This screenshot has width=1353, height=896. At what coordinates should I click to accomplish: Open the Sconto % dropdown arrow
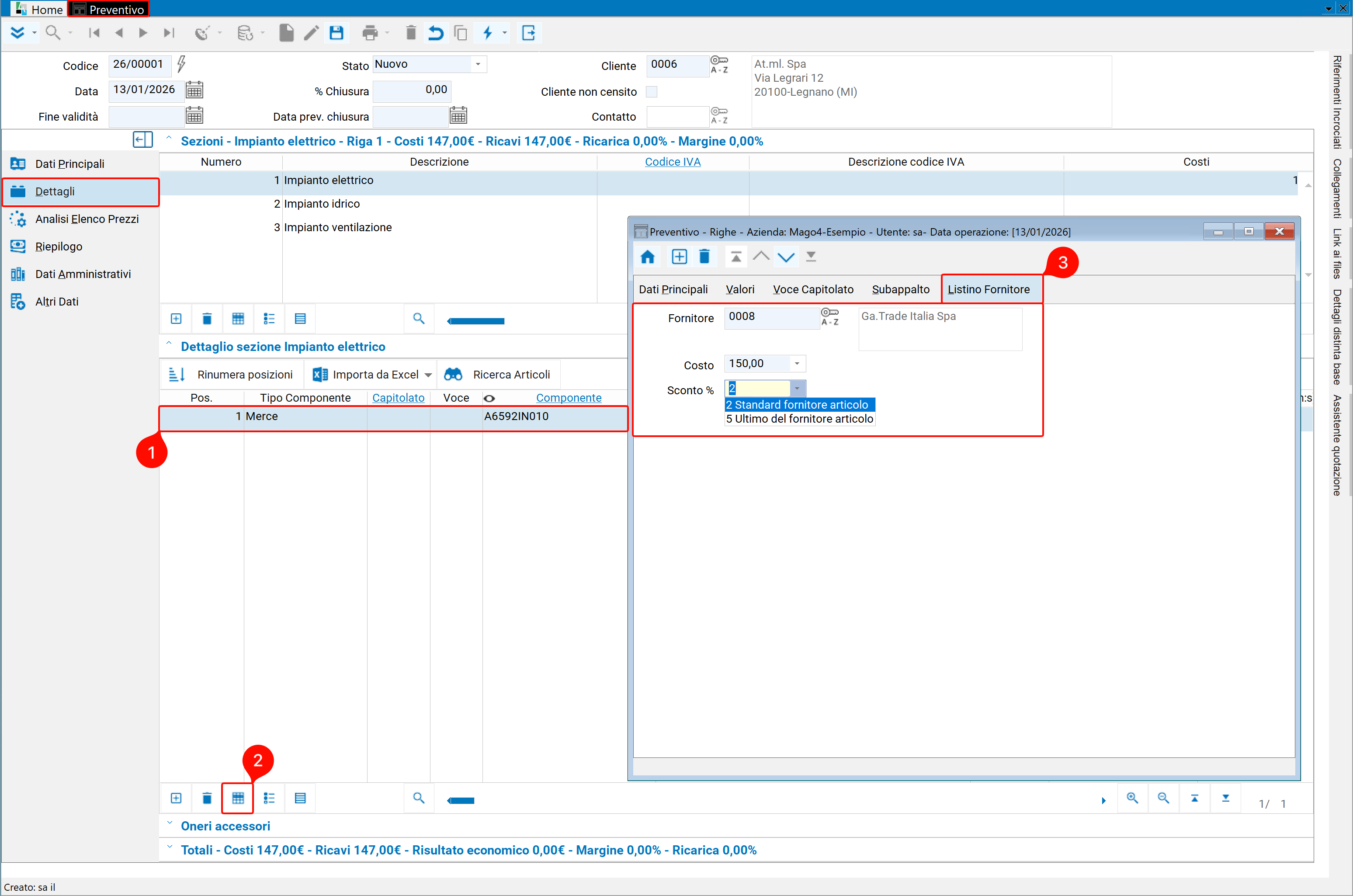click(797, 389)
